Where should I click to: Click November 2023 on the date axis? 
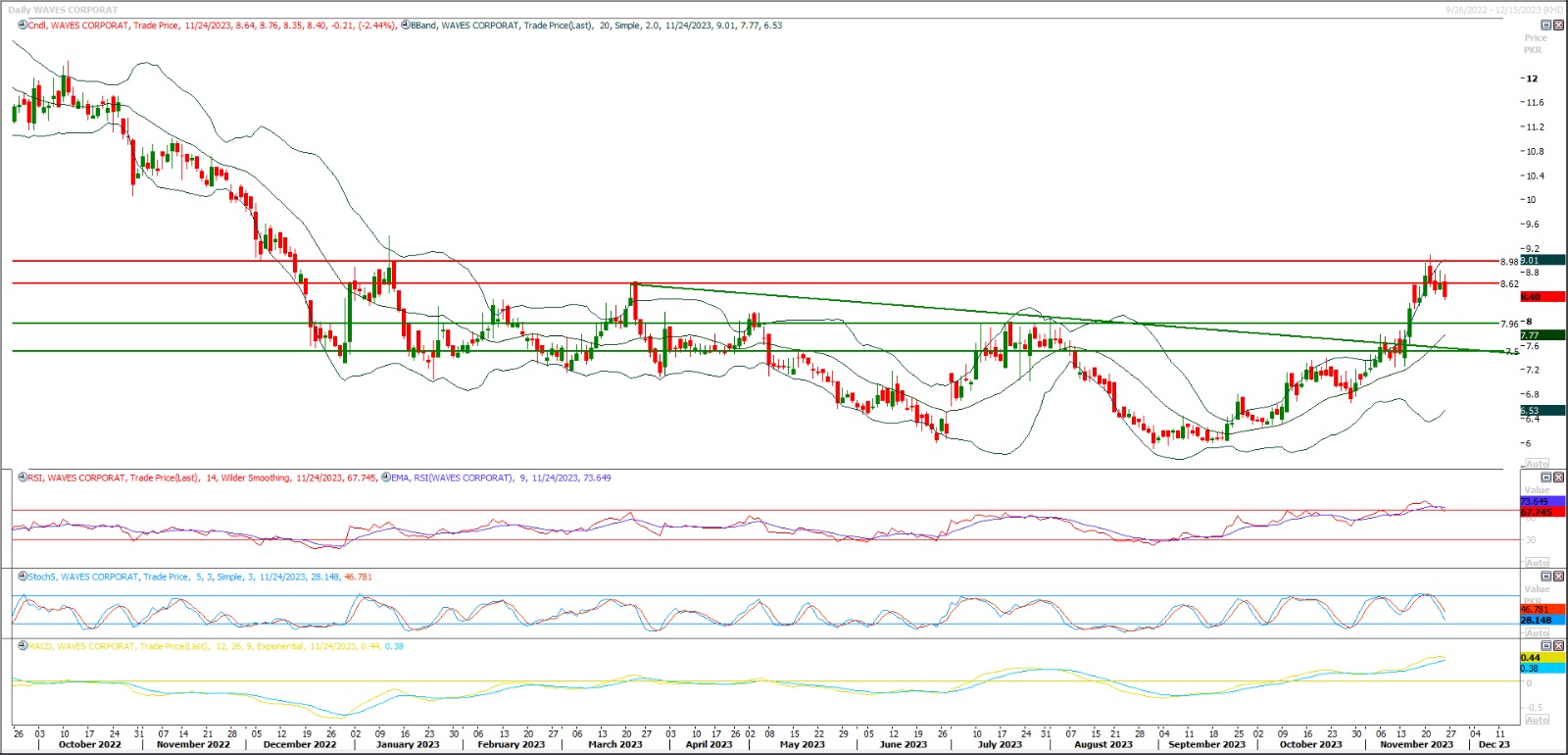[1416, 744]
